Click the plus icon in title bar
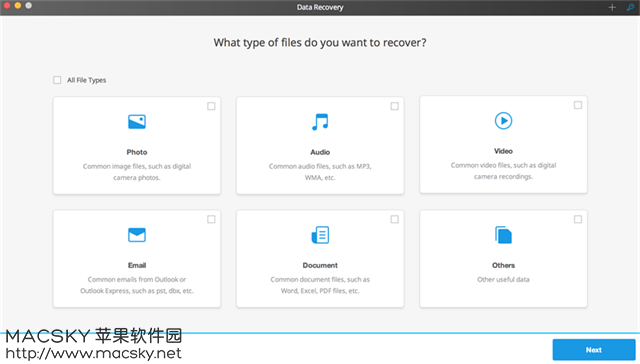The image size is (640, 364). 612,7
